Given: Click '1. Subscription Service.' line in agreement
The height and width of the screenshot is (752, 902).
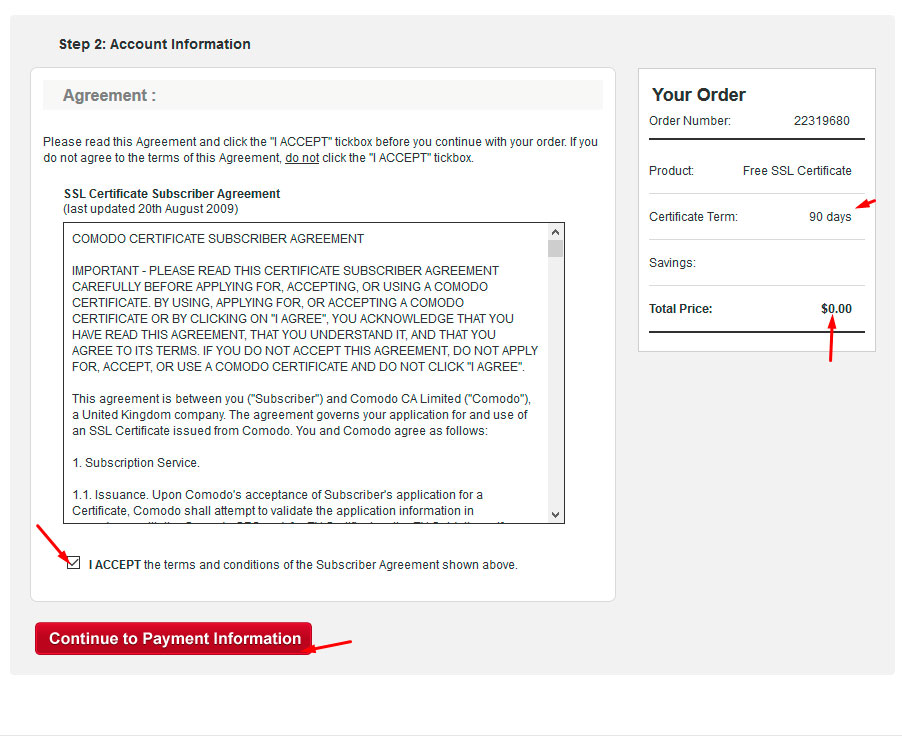Looking at the screenshot, I should 136,463.
